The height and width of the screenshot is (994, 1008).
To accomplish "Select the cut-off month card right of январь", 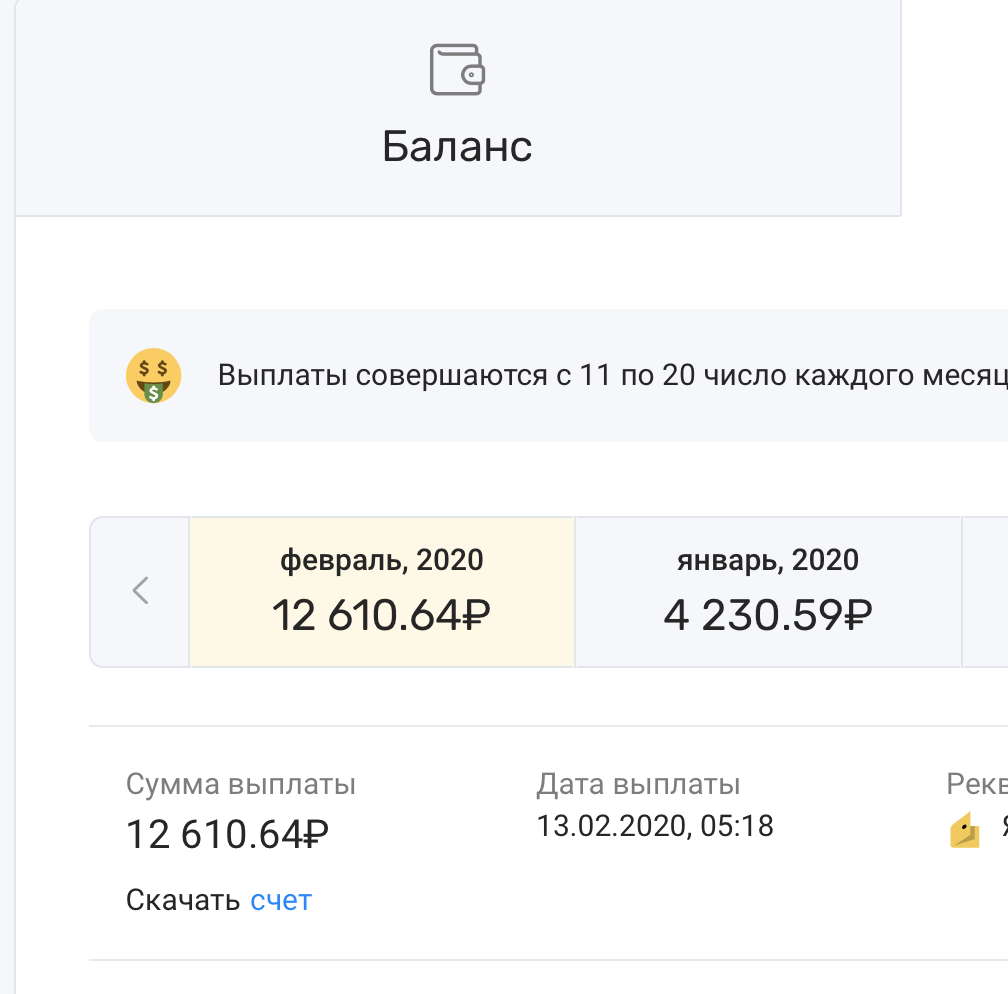I will [x=986, y=590].
